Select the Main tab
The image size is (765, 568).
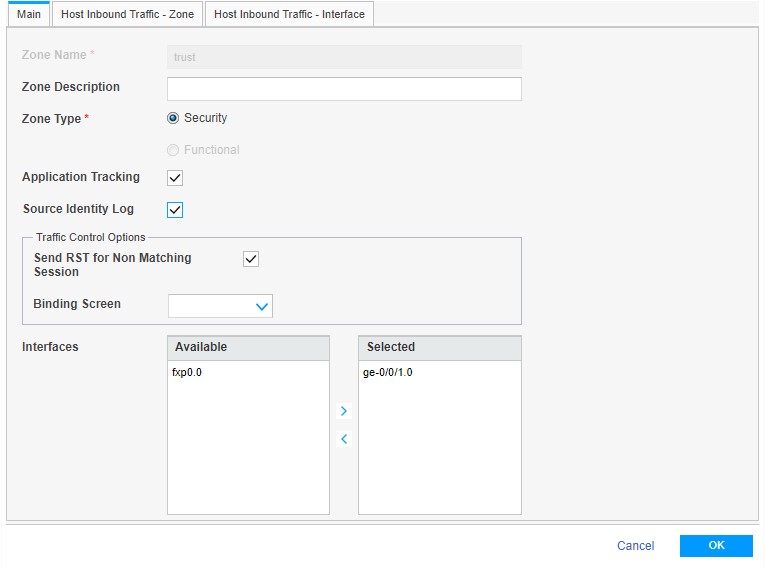[28, 15]
